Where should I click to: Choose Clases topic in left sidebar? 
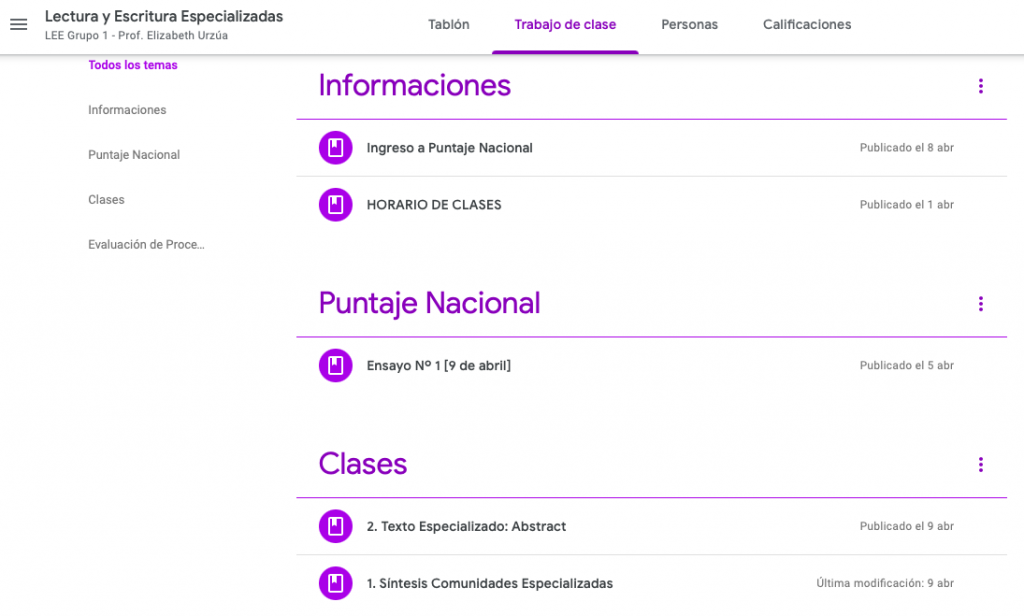coord(106,200)
